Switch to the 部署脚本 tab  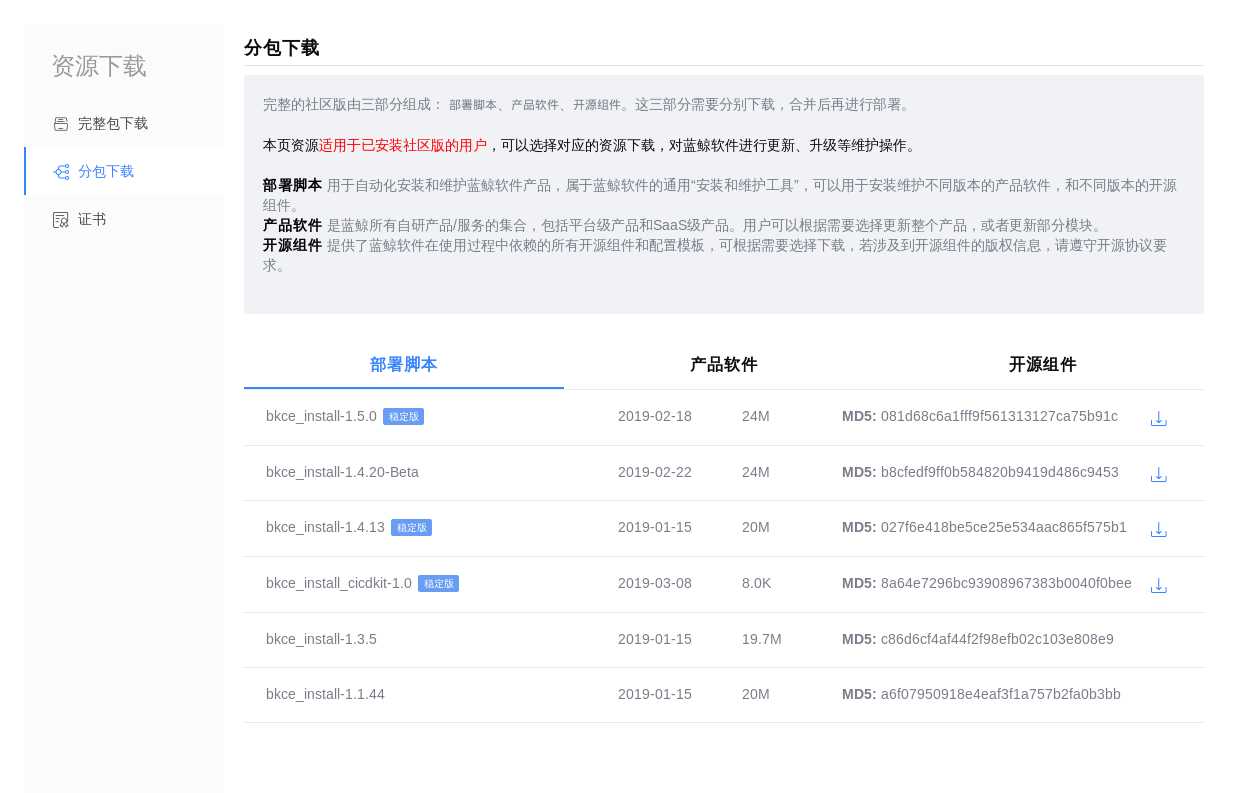tap(404, 365)
